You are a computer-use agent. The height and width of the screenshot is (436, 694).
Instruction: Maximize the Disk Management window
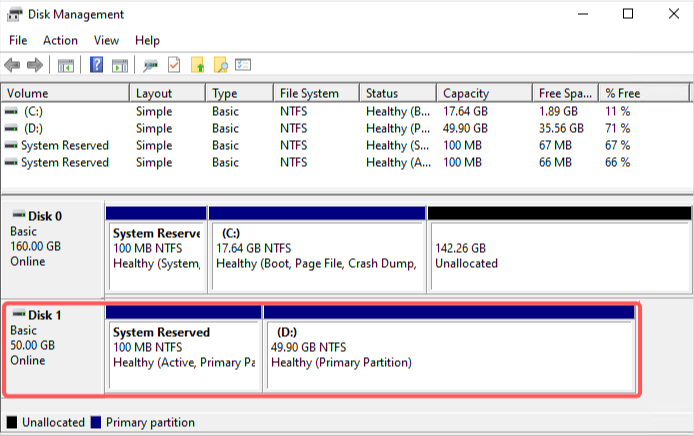coord(628,14)
